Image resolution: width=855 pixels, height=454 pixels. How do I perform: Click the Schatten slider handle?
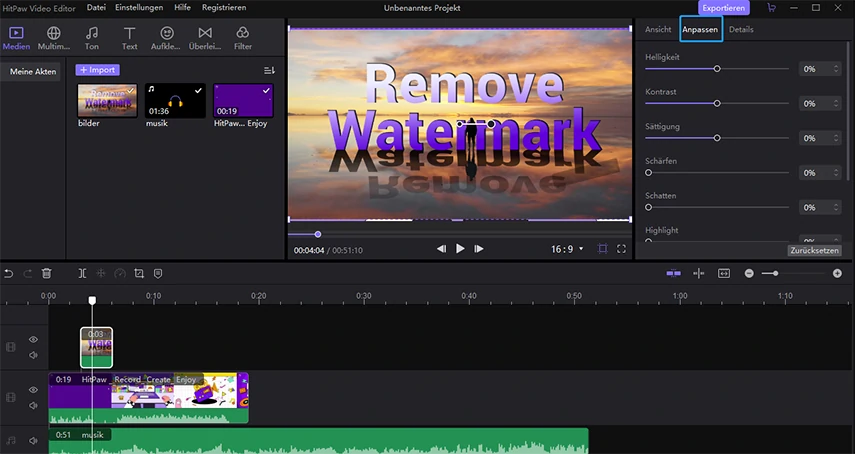[648, 208]
